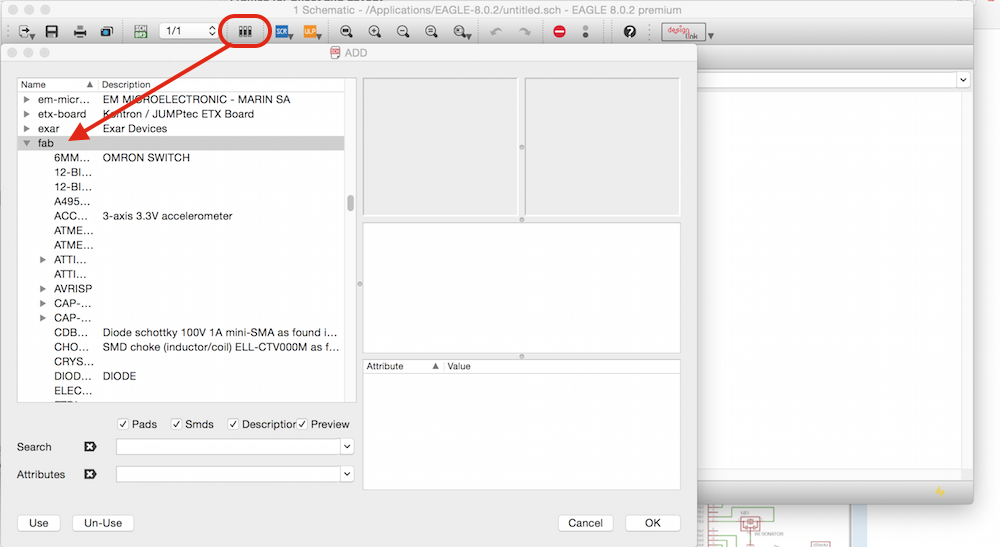
Task: Switch to board with SCH/BRD icon
Action: coord(140,31)
